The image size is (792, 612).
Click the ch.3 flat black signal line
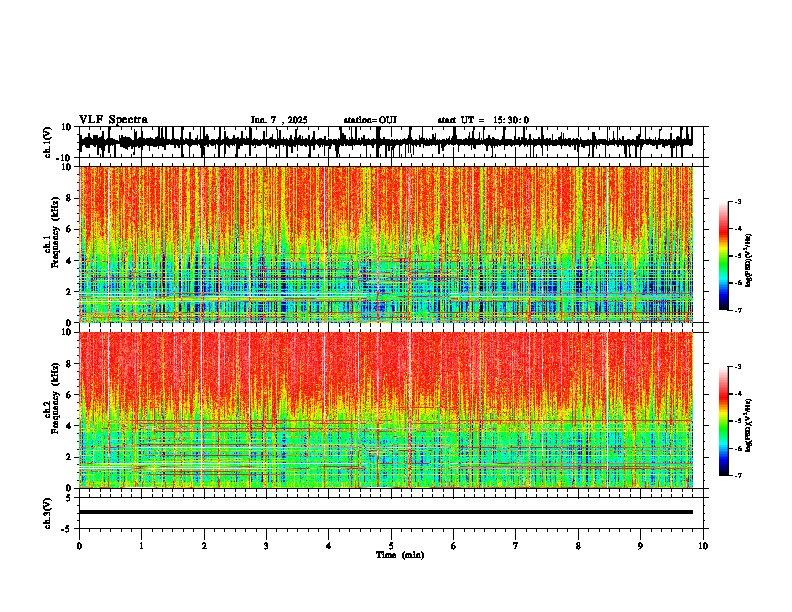coord(385,512)
